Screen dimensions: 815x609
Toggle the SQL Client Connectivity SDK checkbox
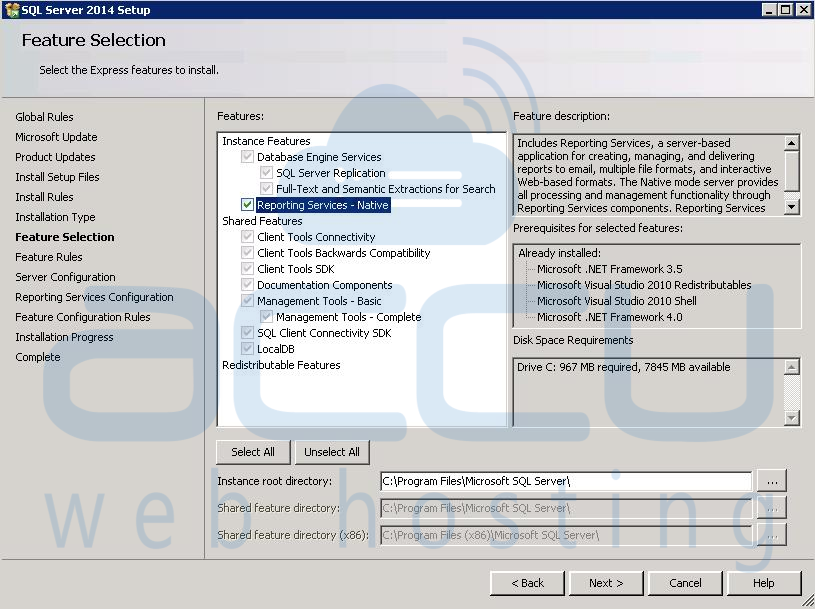(247, 333)
